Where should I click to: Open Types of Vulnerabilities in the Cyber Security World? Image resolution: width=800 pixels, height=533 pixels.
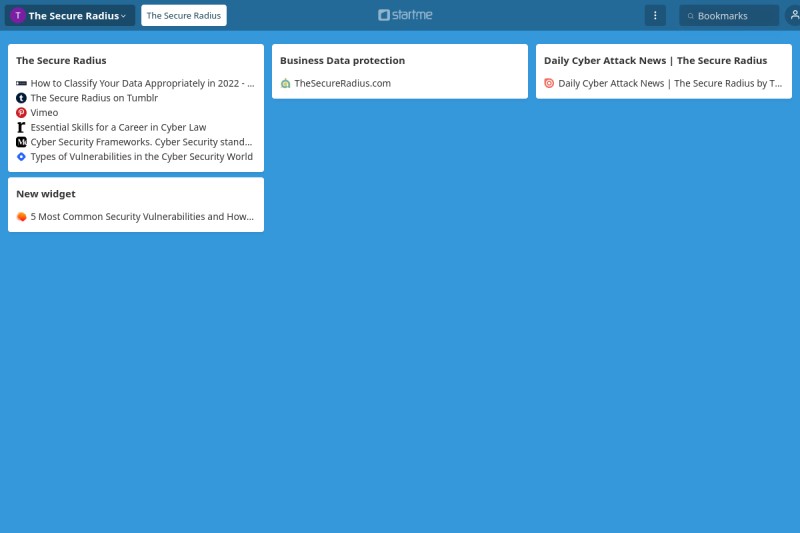[x=141, y=157]
